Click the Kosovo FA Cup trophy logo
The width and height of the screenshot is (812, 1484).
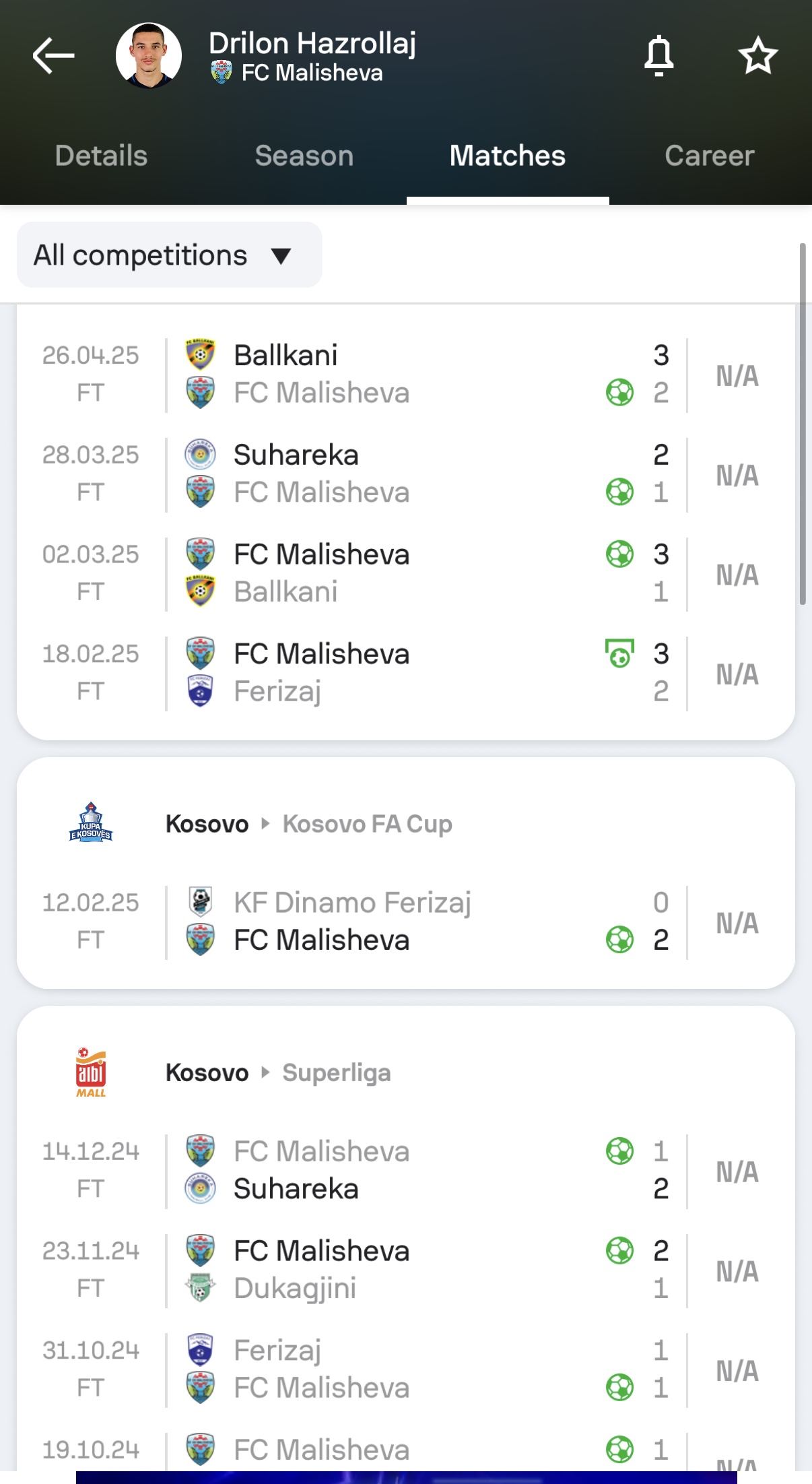[91, 822]
